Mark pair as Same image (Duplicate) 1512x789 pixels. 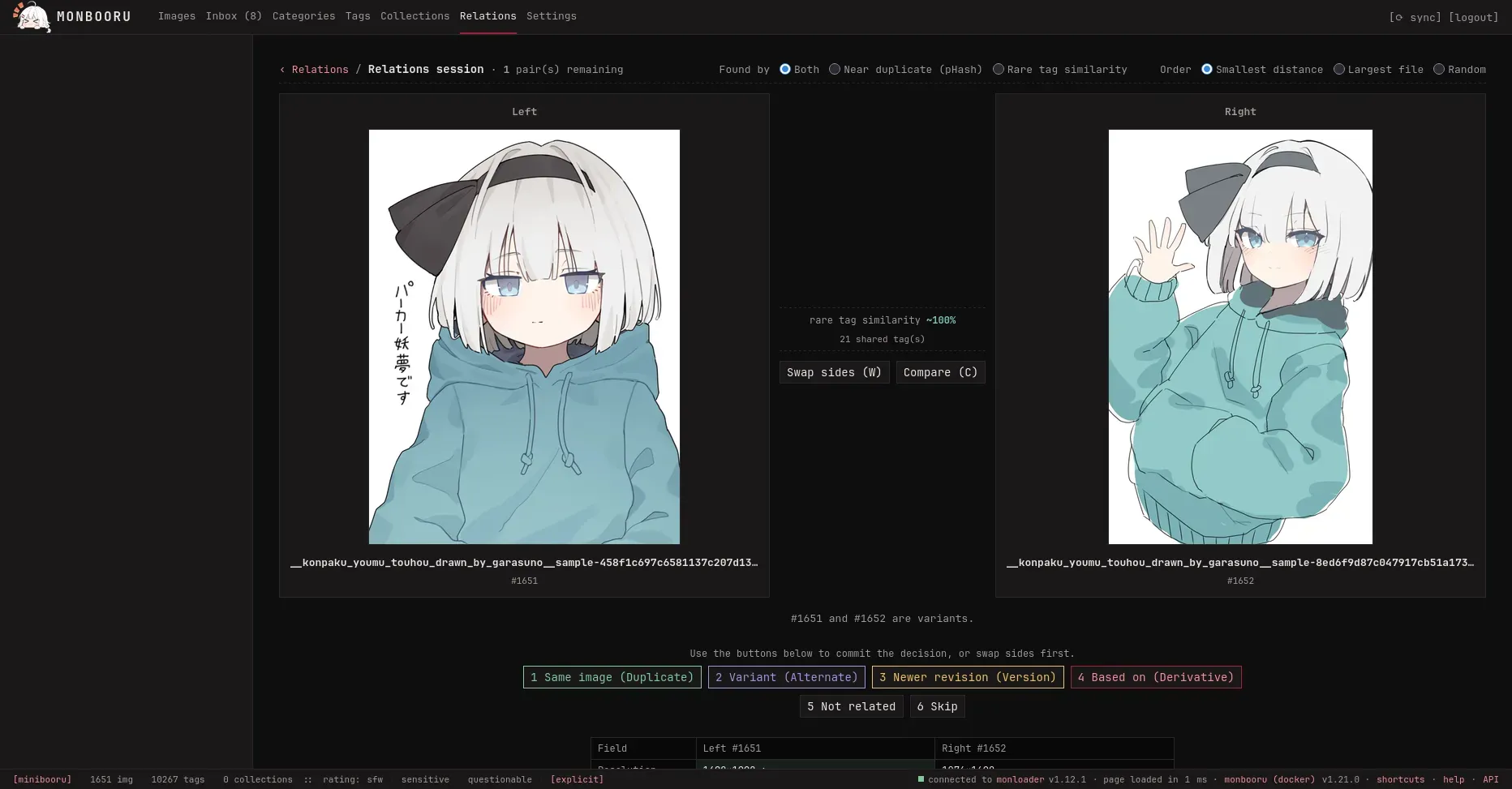coord(612,677)
